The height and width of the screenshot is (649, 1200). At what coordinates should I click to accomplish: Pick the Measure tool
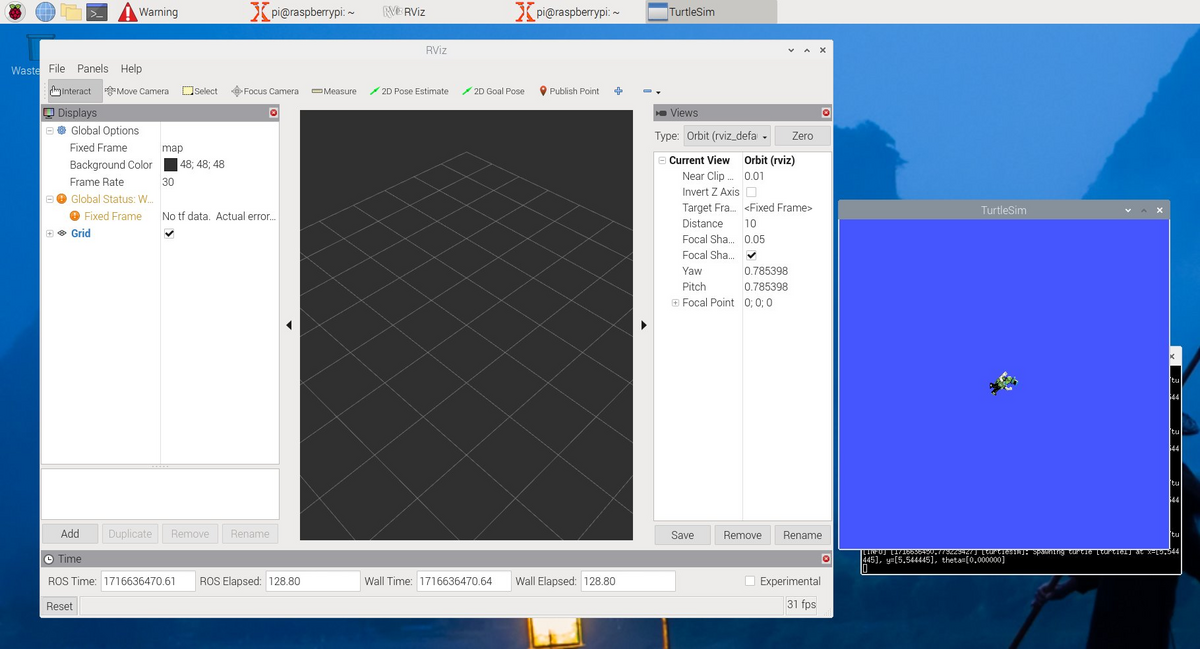pos(334,91)
